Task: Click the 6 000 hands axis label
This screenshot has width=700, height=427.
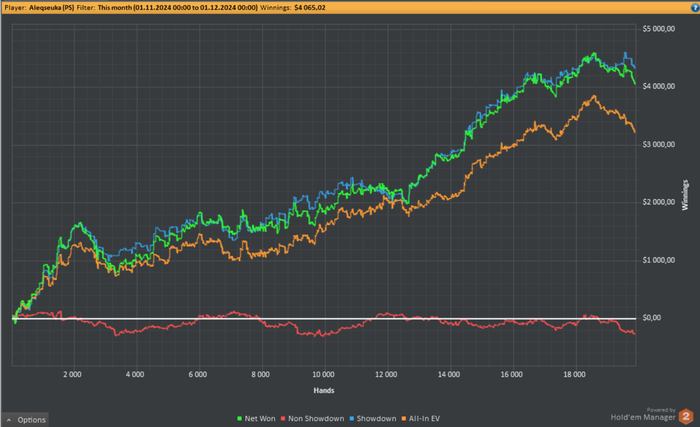Action: 197,374
